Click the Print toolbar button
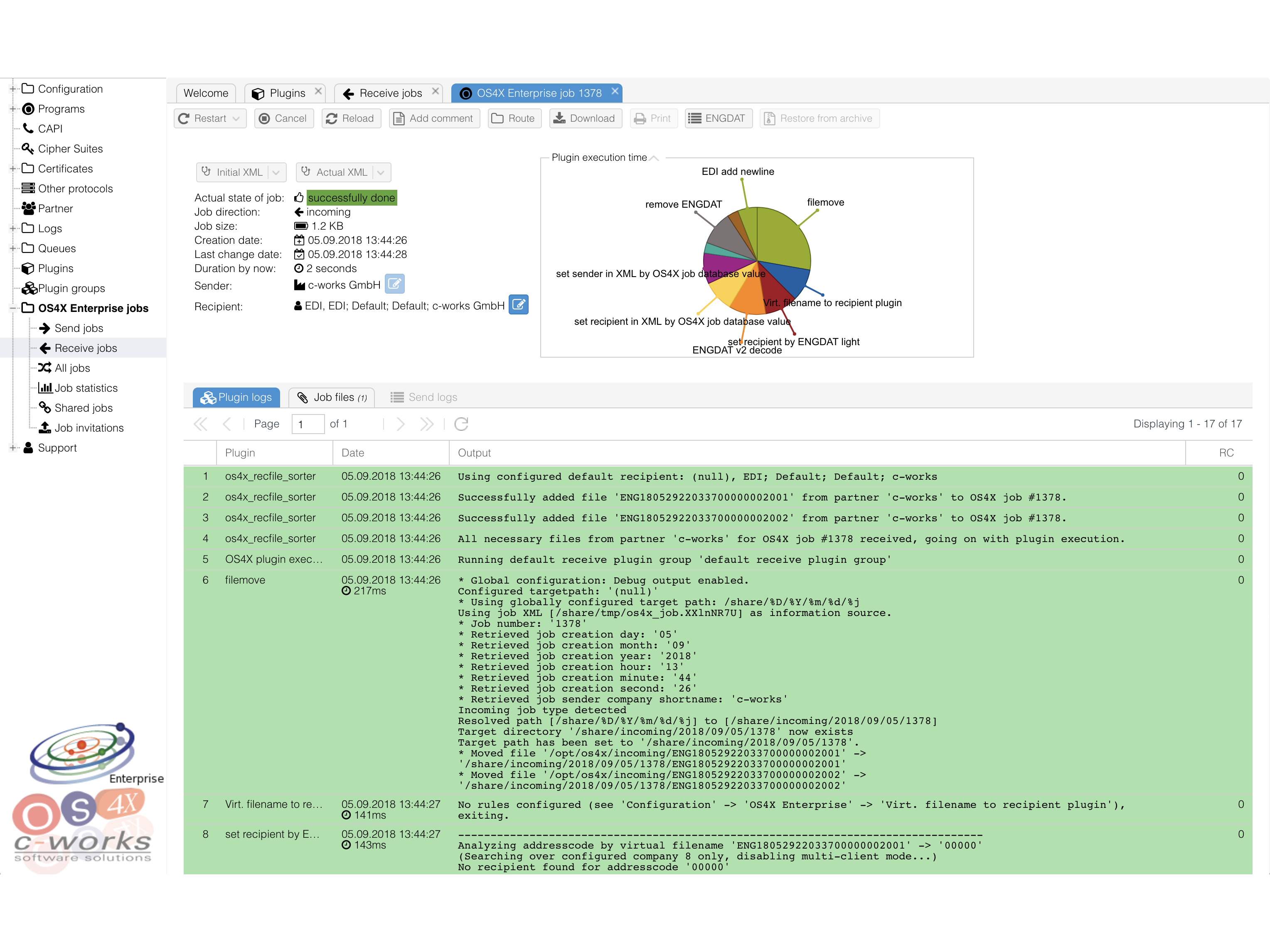The width and height of the screenshot is (1270, 952). [653, 118]
